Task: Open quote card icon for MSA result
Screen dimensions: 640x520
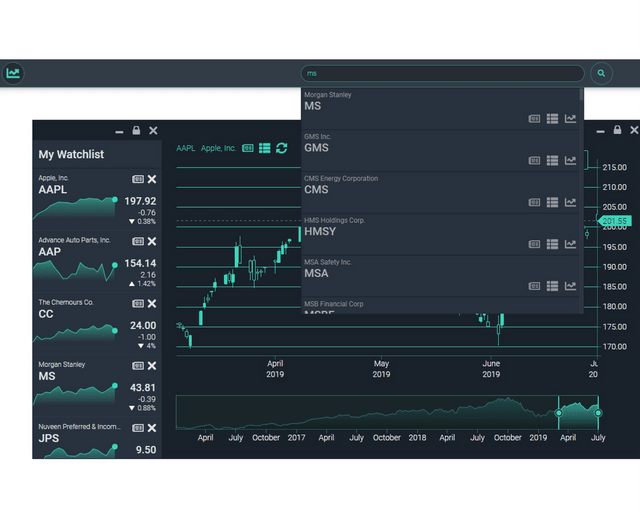Action: pyautogui.click(x=534, y=286)
